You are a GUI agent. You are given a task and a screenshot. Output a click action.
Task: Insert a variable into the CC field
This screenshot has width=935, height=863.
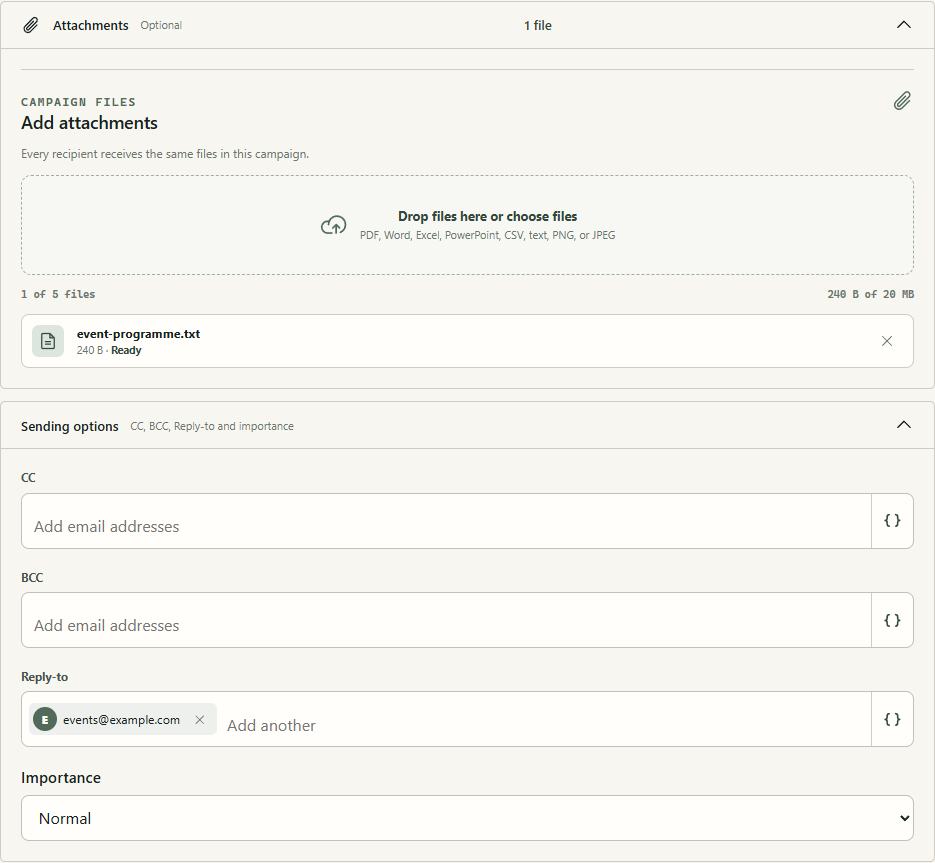[892, 521]
